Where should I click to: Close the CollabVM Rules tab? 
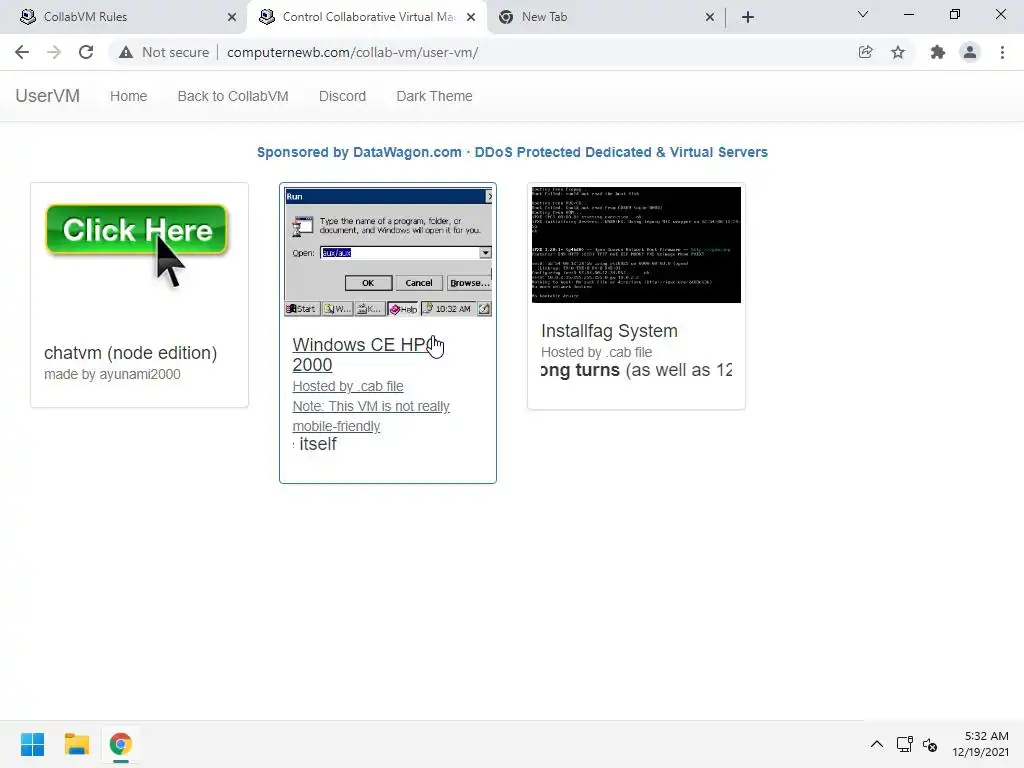[x=232, y=17]
